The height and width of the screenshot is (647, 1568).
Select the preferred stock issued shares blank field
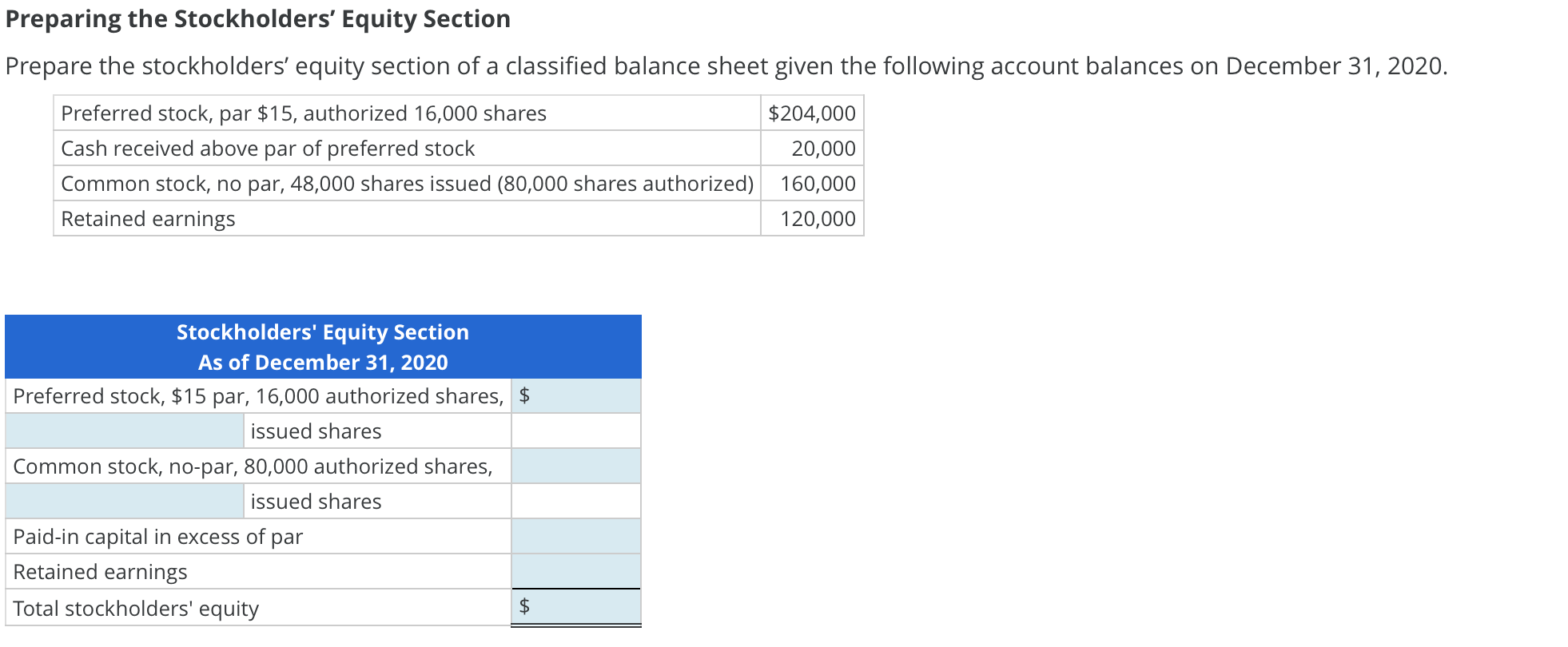(x=120, y=431)
